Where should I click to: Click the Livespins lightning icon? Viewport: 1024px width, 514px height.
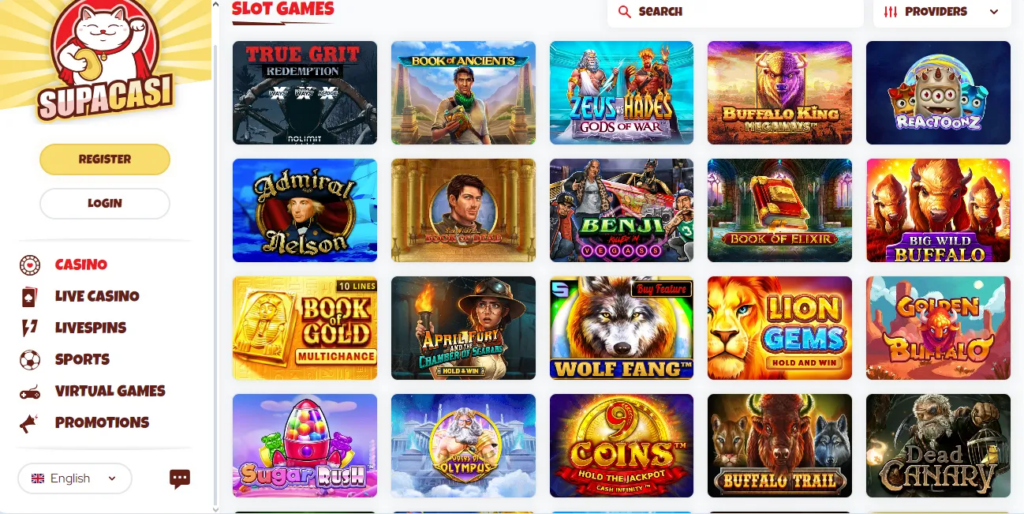pyautogui.click(x=29, y=327)
